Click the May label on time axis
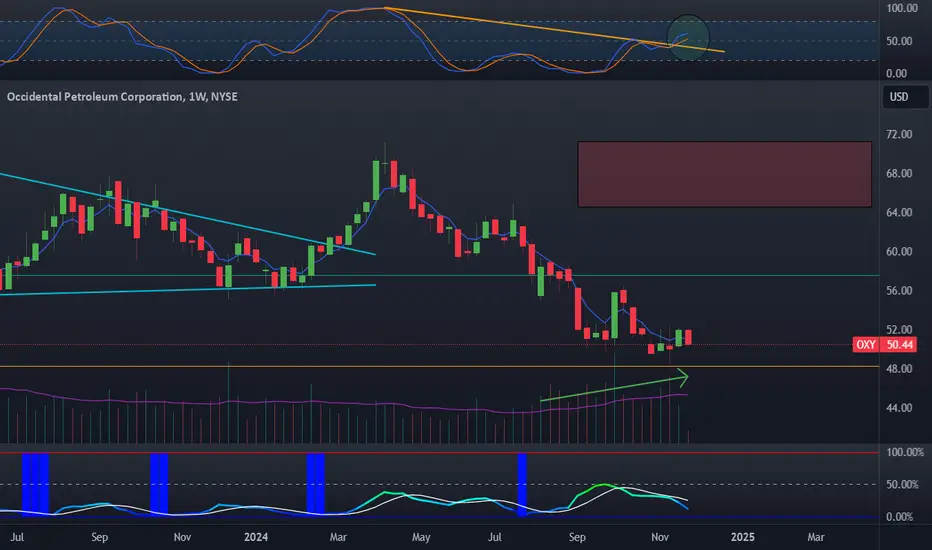This screenshot has width=932, height=550. pyautogui.click(x=421, y=537)
